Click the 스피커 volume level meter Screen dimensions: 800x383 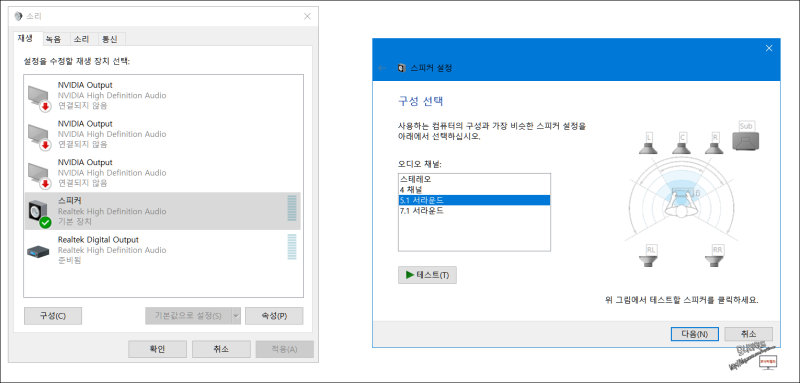[292, 208]
